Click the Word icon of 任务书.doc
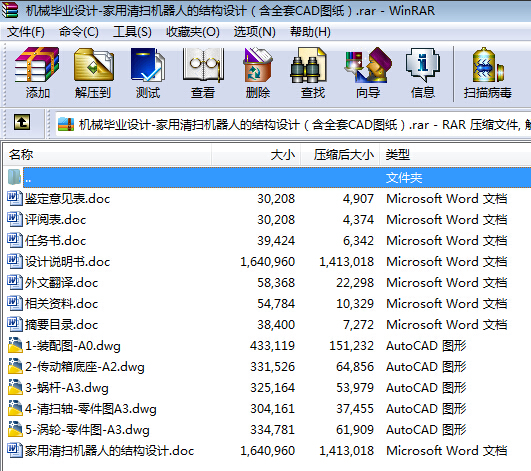The image size is (531, 471). click(15, 240)
